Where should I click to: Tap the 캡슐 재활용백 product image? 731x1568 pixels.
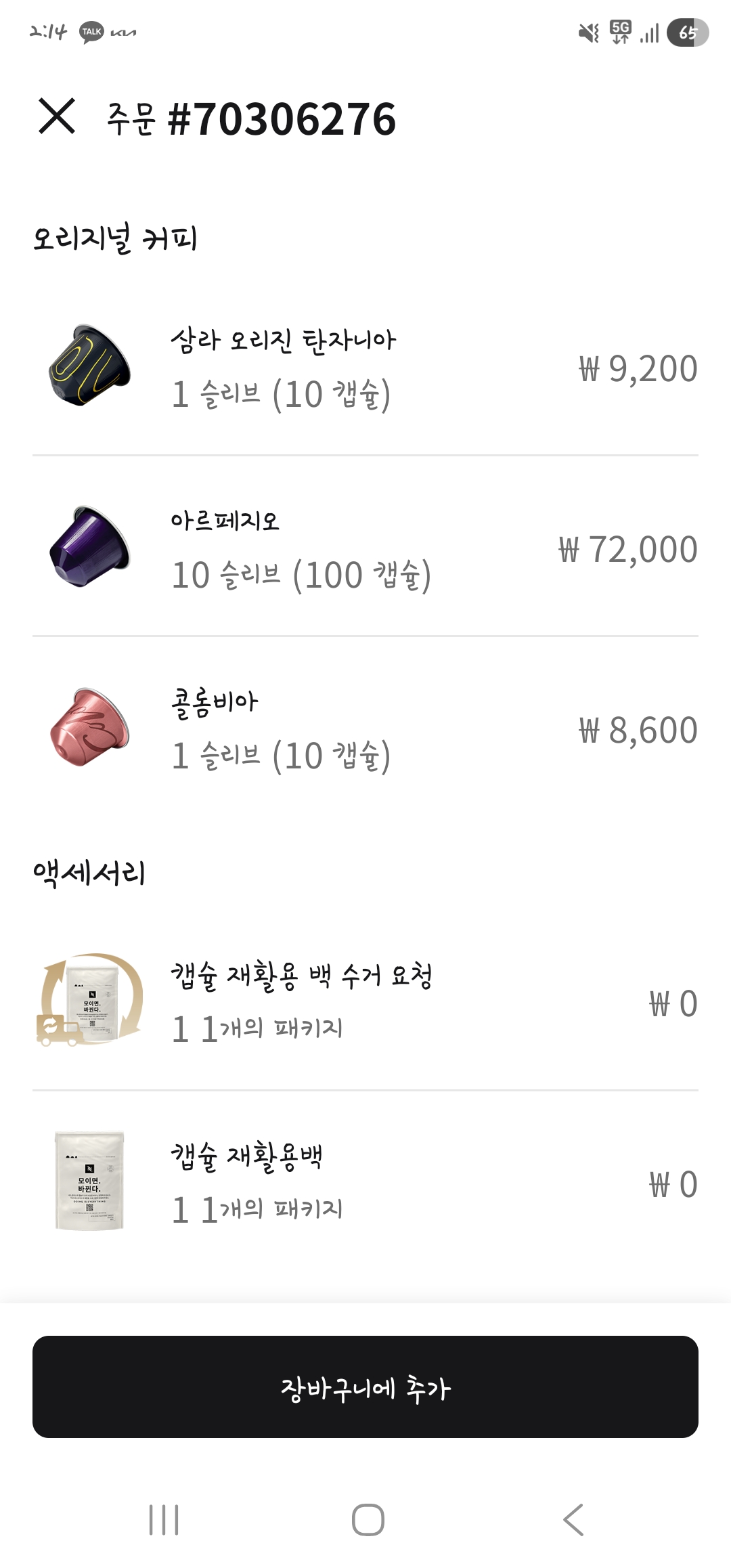[89, 1181]
